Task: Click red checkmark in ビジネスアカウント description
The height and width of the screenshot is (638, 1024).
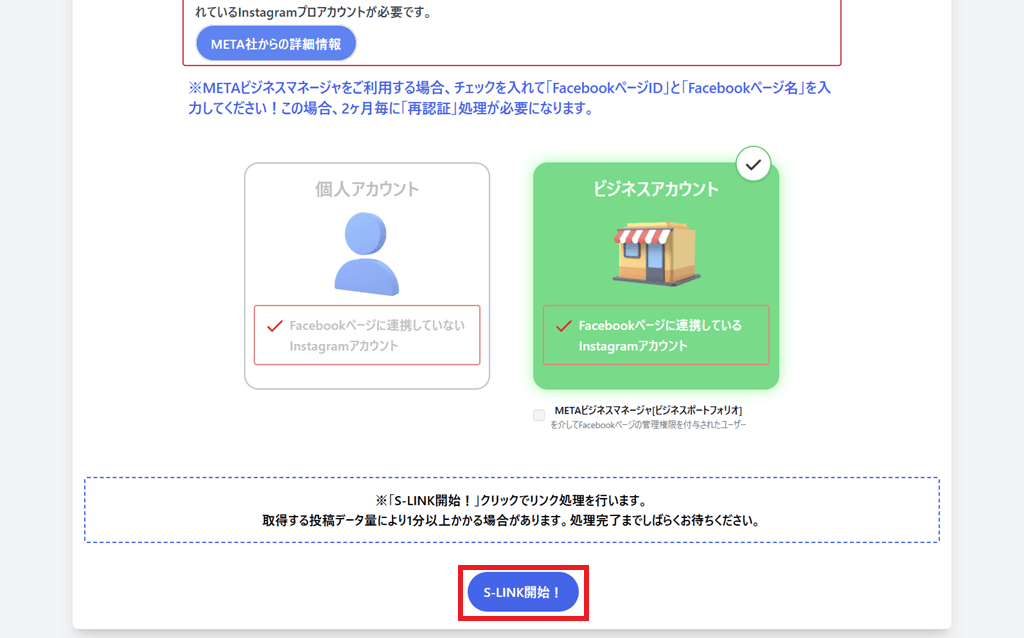Action: point(563,326)
